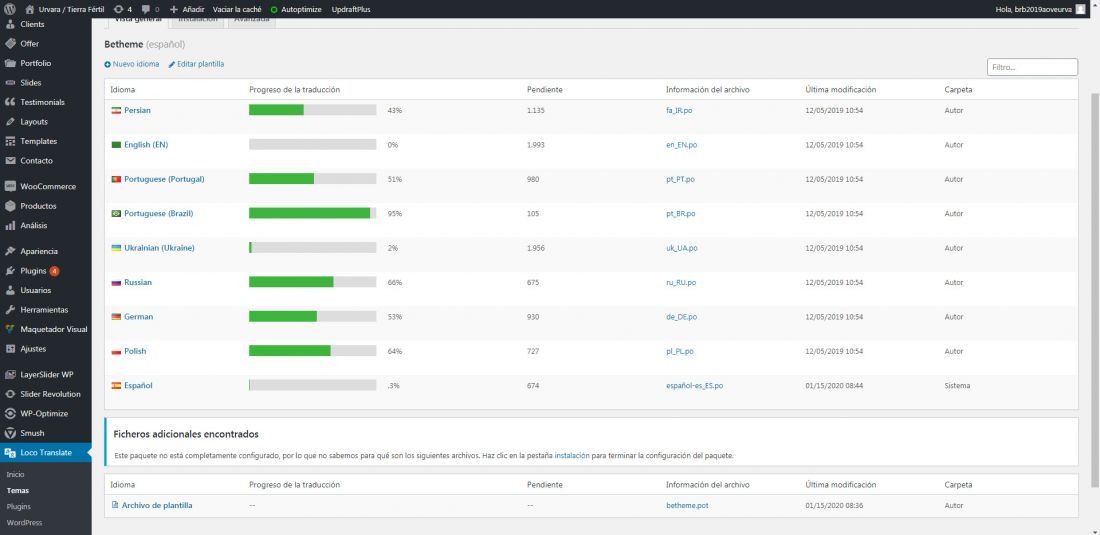This screenshot has width=1100, height=535.
Task: Click the Portuguese (Brazil) 95% progress bar
Action: (x=312, y=213)
